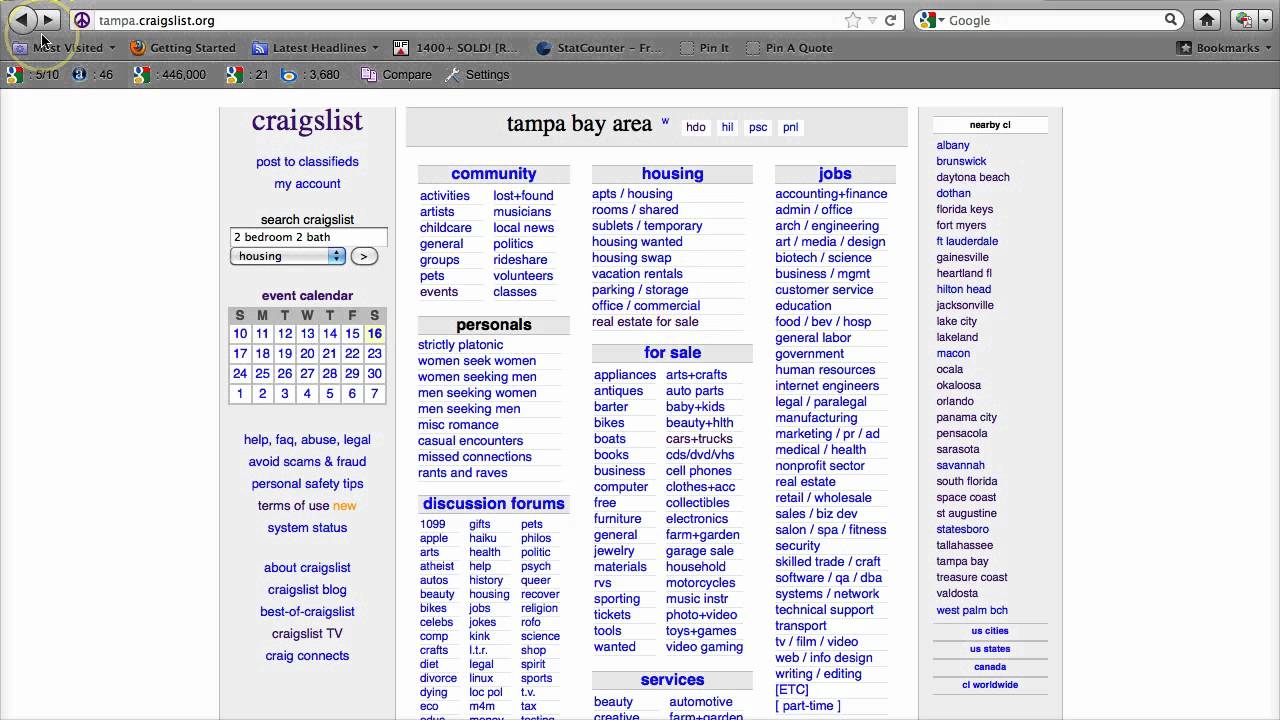Select the pnl subarea tab

coord(790,127)
